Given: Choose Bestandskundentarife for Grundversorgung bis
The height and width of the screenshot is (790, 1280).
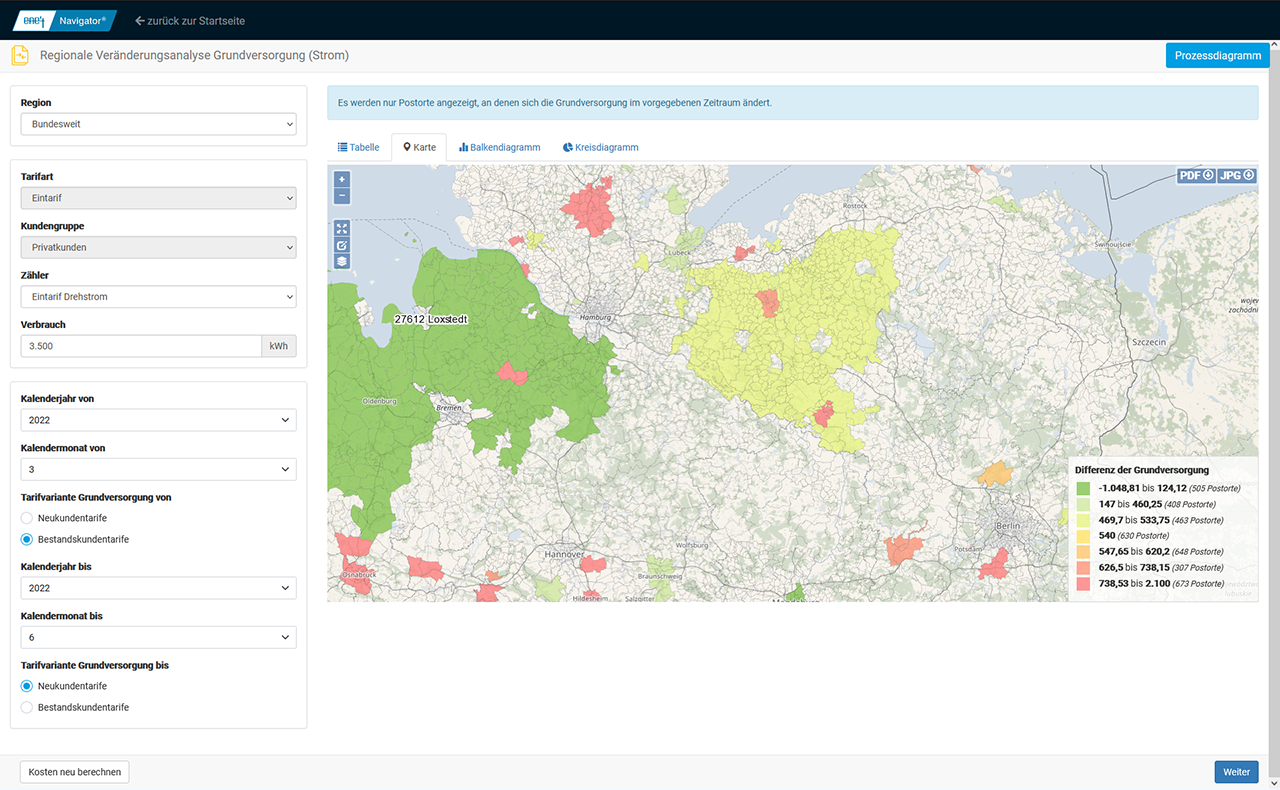Looking at the screenshot, I should point(27,707).
